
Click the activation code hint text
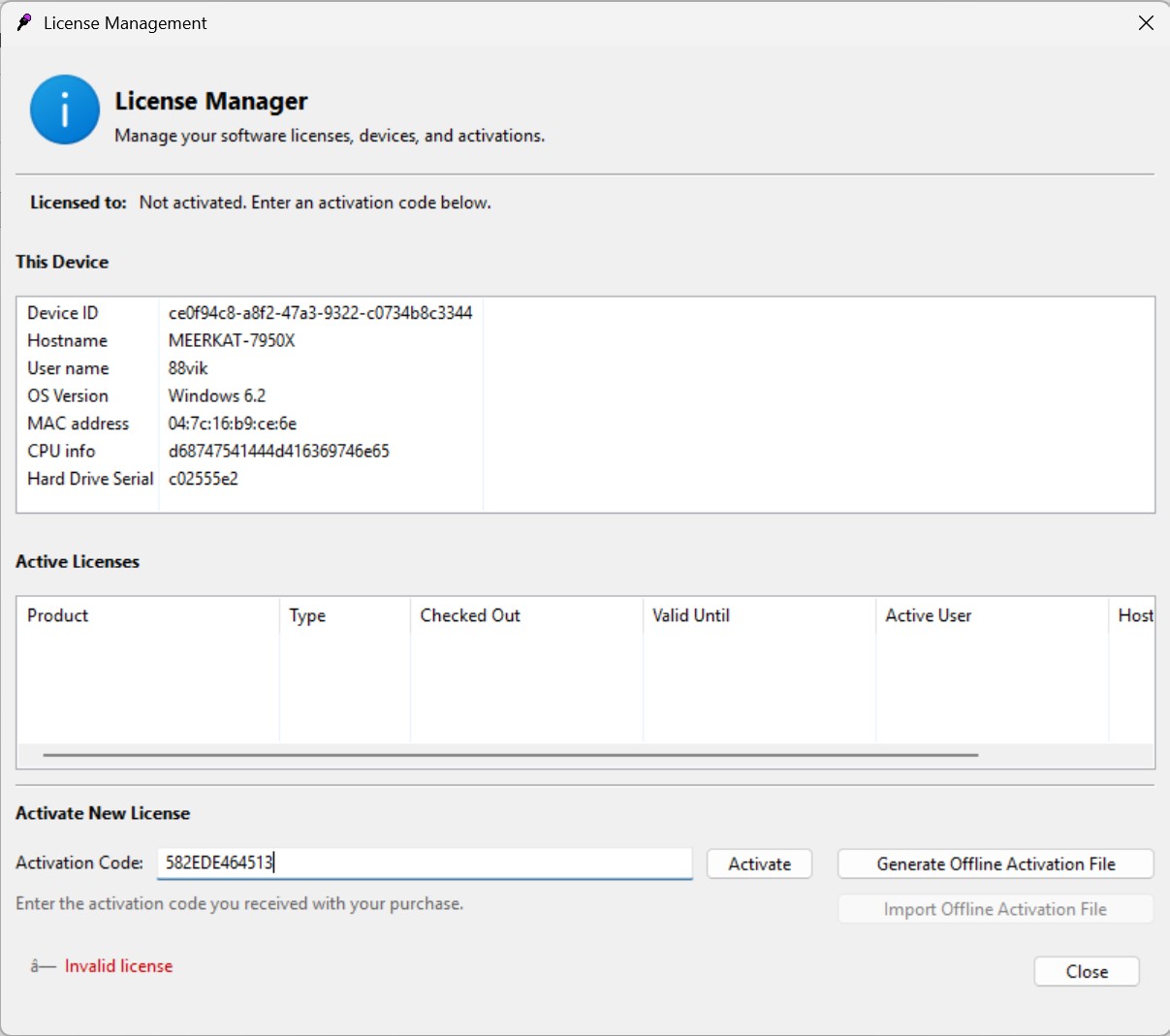tap(239, 903)
